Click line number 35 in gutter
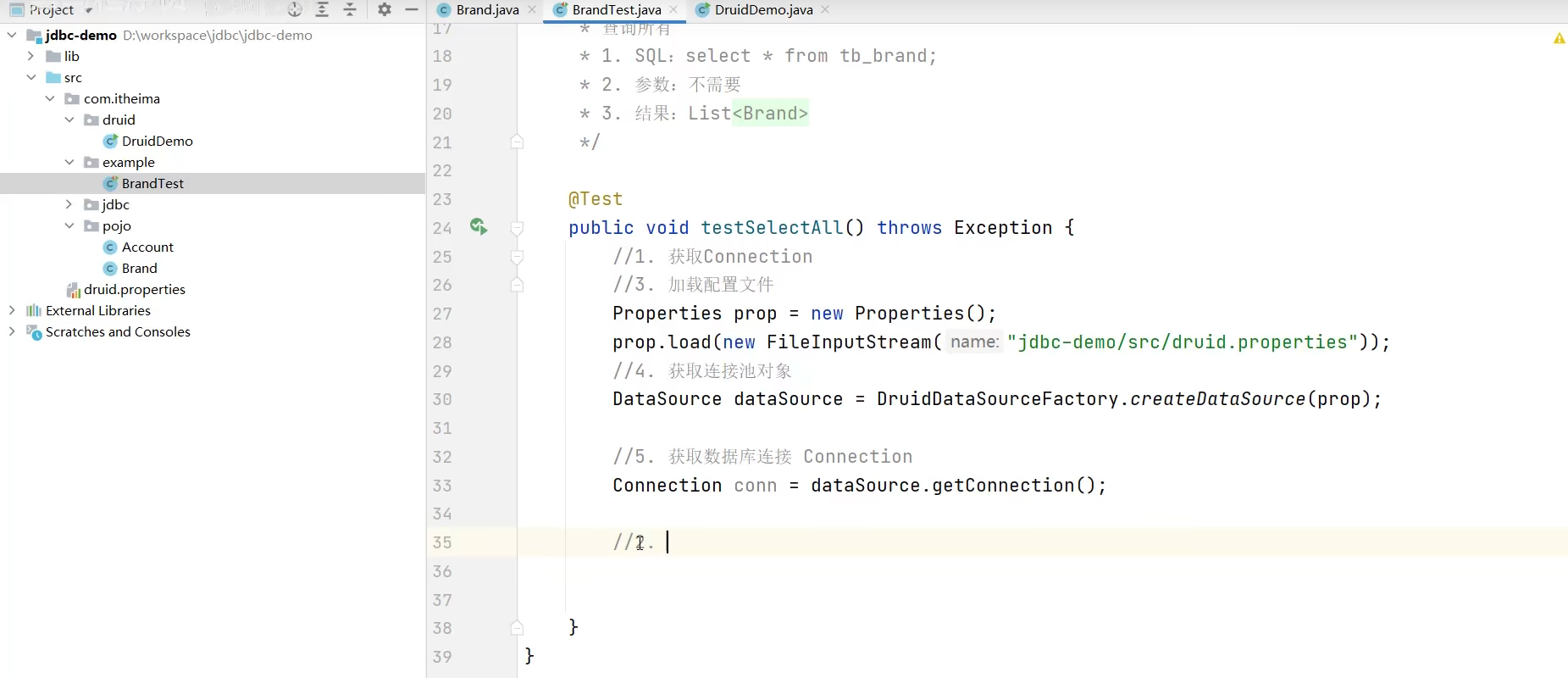This screenshot has width=1568, height=678. coord(442,542)
